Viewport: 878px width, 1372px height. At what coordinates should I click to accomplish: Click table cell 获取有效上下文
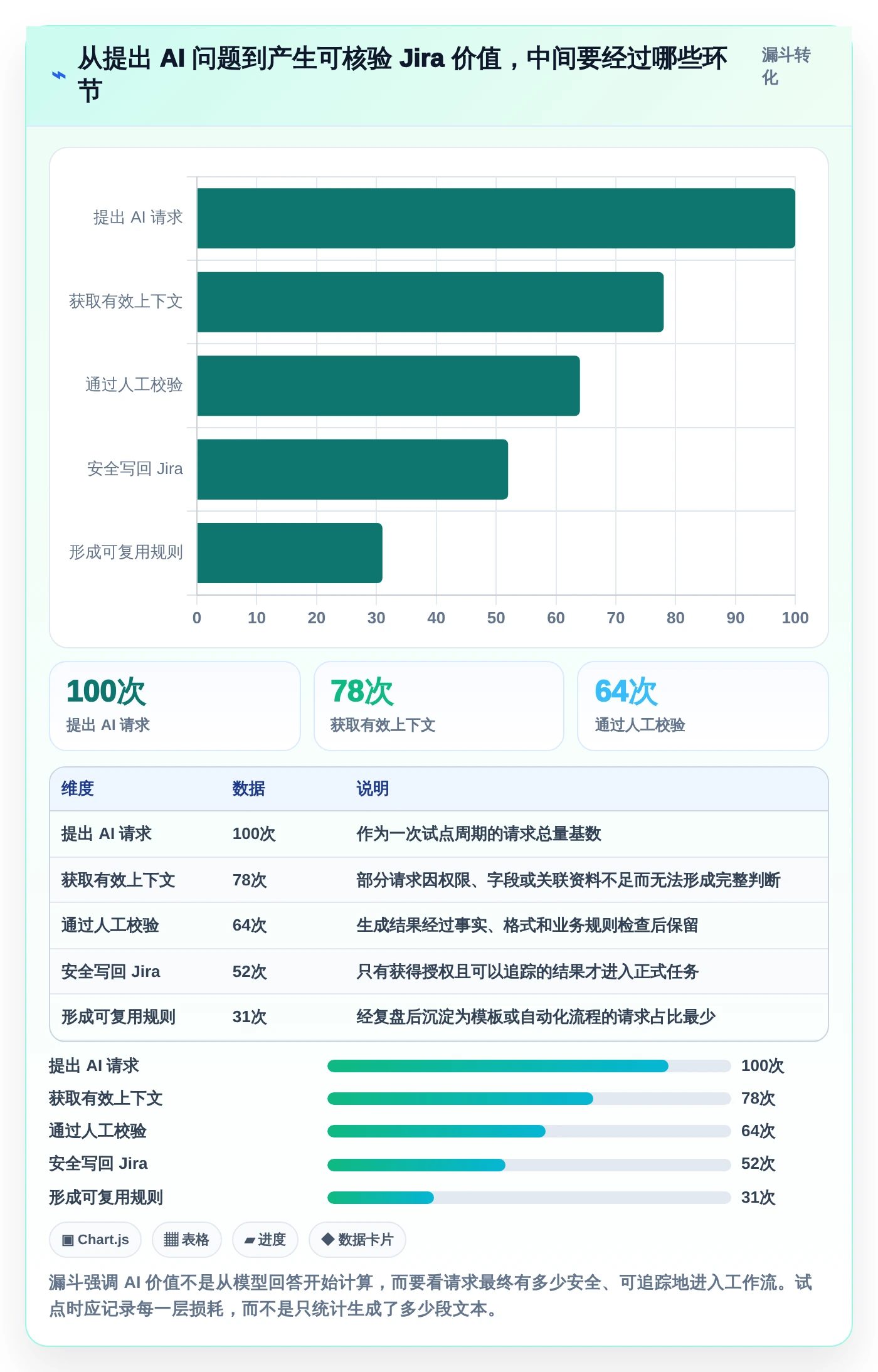point(118,880)
